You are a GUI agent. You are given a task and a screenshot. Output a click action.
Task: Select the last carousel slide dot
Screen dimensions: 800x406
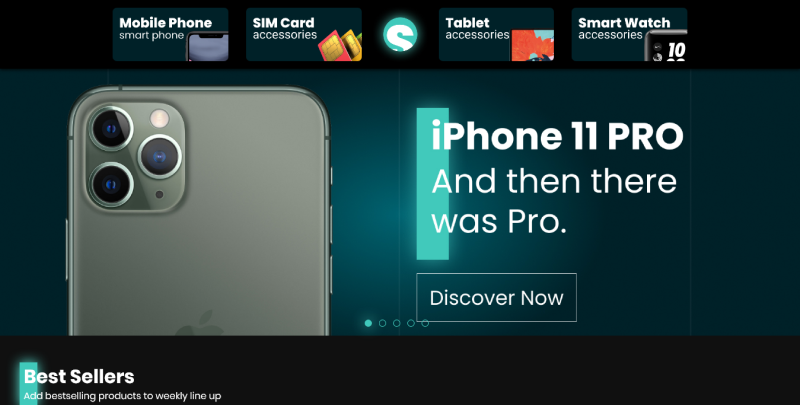[425, 323]
